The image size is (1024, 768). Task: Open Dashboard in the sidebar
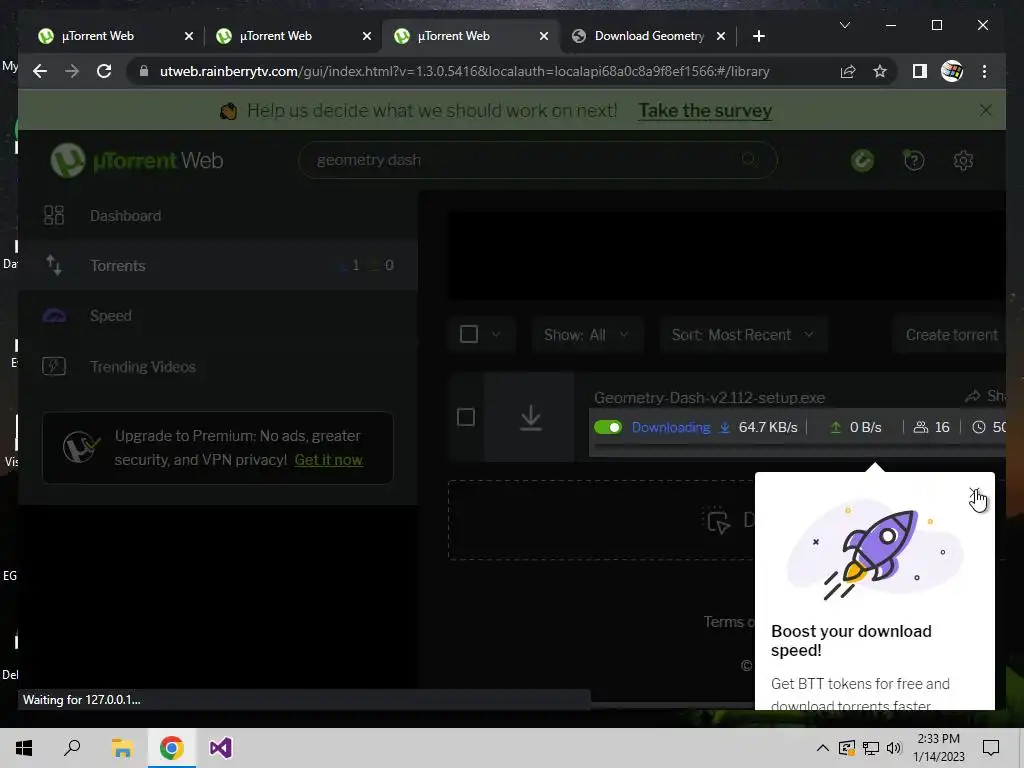pyautogui.click(x=217, y=216)
